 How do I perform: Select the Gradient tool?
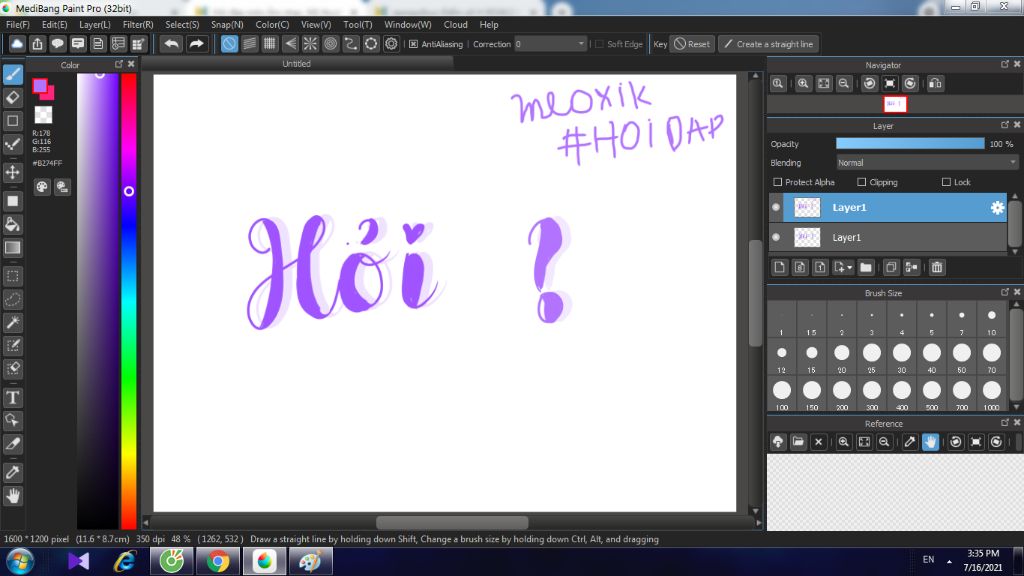pos(12,248)
